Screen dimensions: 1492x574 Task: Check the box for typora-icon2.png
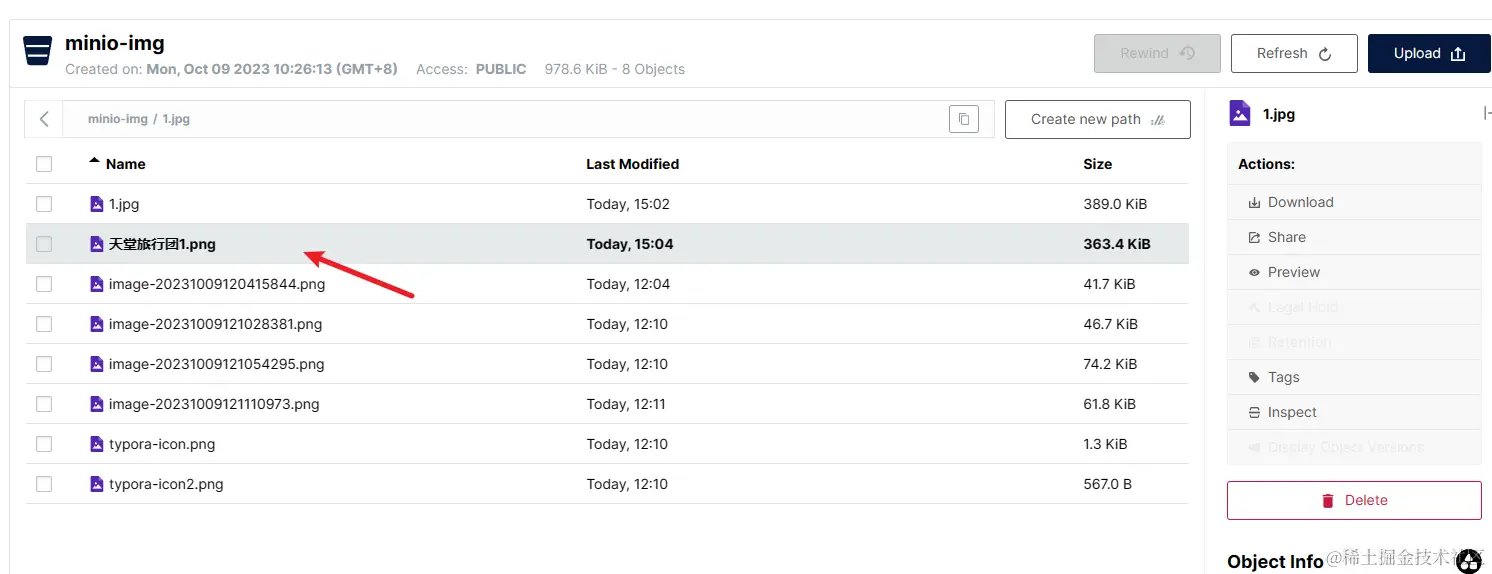44,484
